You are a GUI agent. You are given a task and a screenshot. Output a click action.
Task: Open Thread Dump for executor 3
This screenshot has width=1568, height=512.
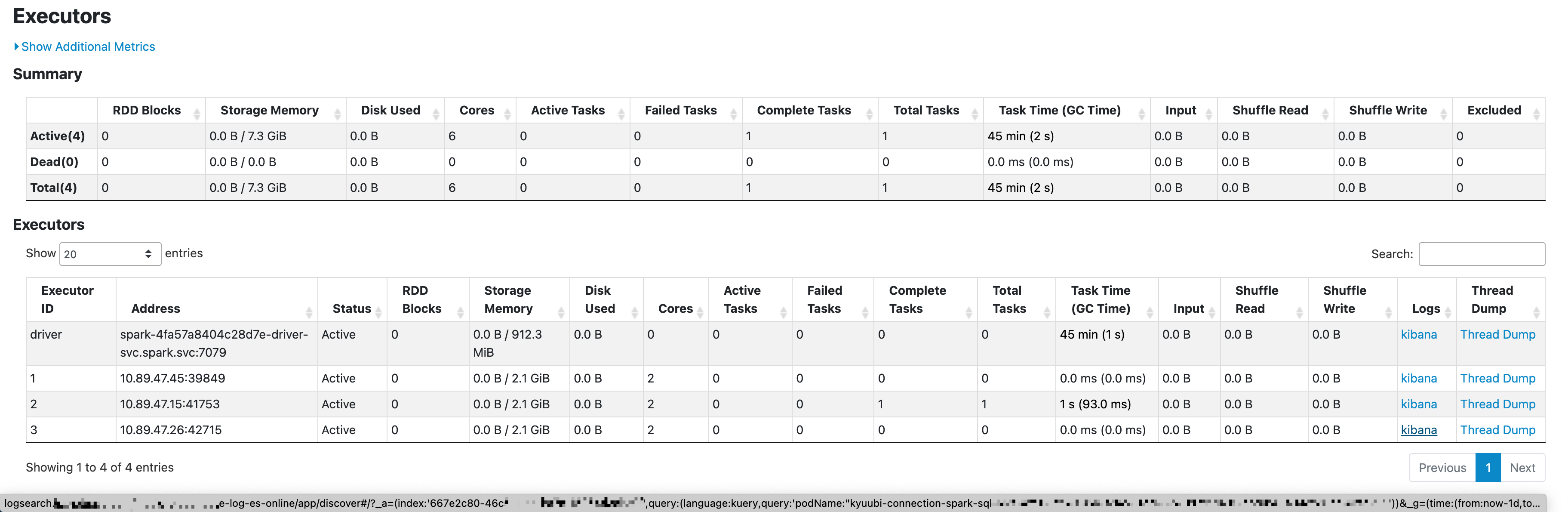(x=1497, y=430)
